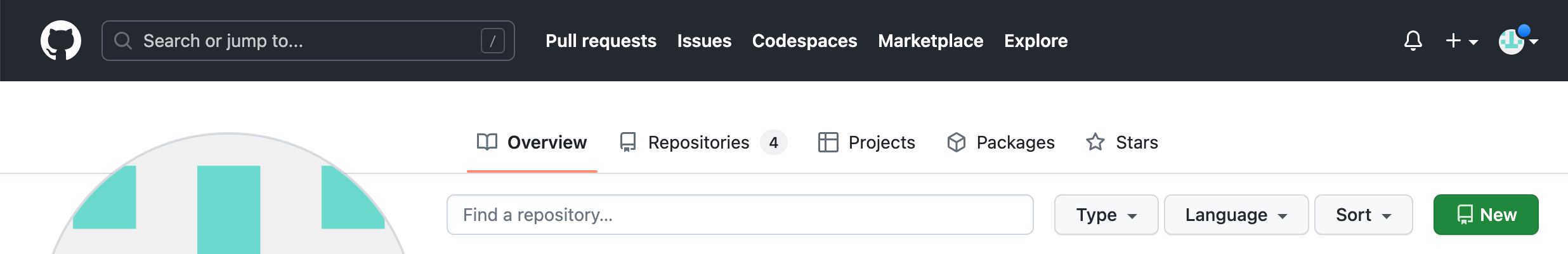Focus the Search or jump to field
Image resolution: width=1568 pixels, height=254 pixels.
pyautogui.click(x=308, y=41)
